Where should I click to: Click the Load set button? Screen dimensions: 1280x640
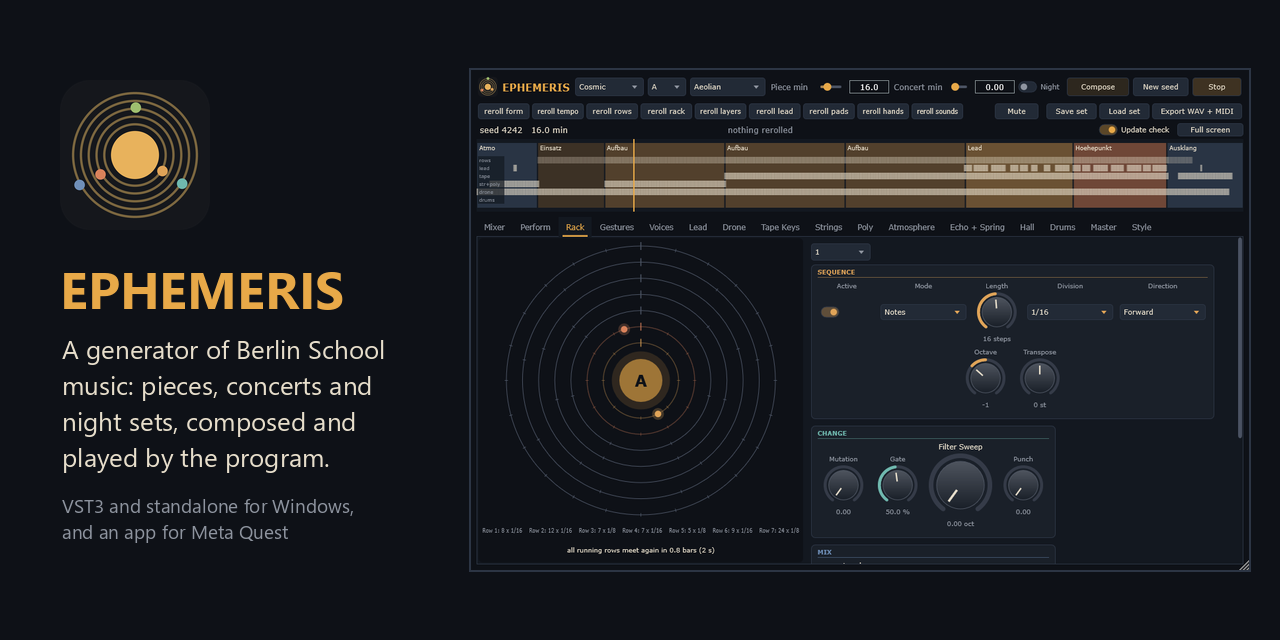[1124, 111]
